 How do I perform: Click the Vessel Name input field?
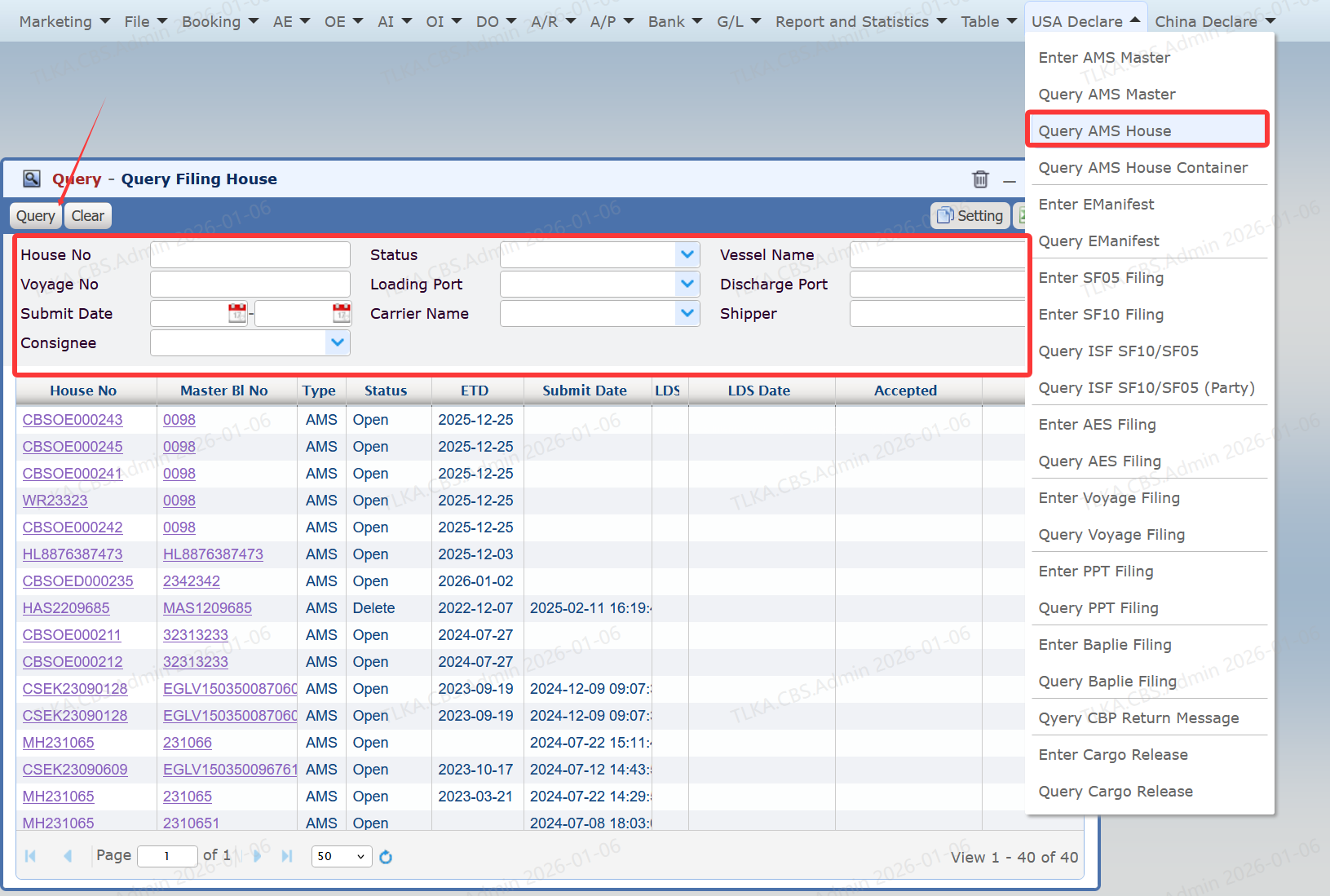938,254
